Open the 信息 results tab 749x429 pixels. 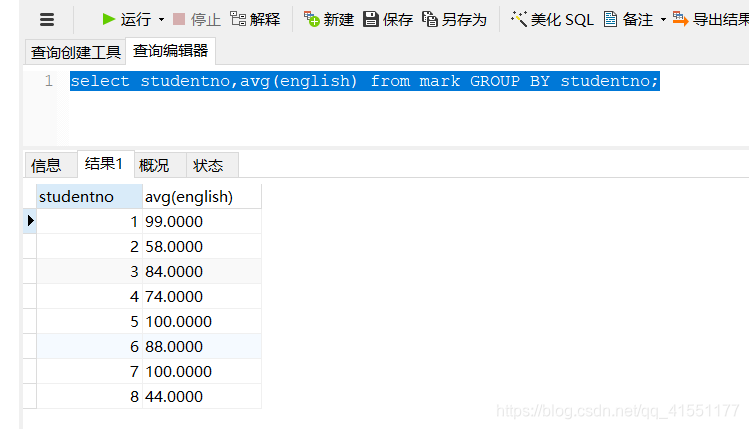pos(51,165)
